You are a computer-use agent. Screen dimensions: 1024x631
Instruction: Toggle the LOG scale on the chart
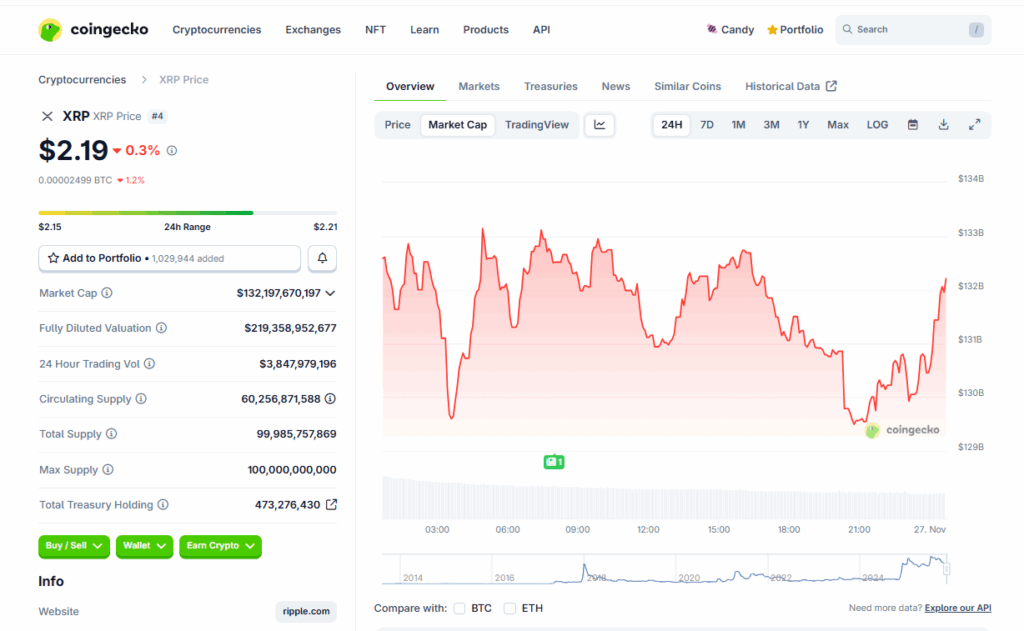coord(877,125)
